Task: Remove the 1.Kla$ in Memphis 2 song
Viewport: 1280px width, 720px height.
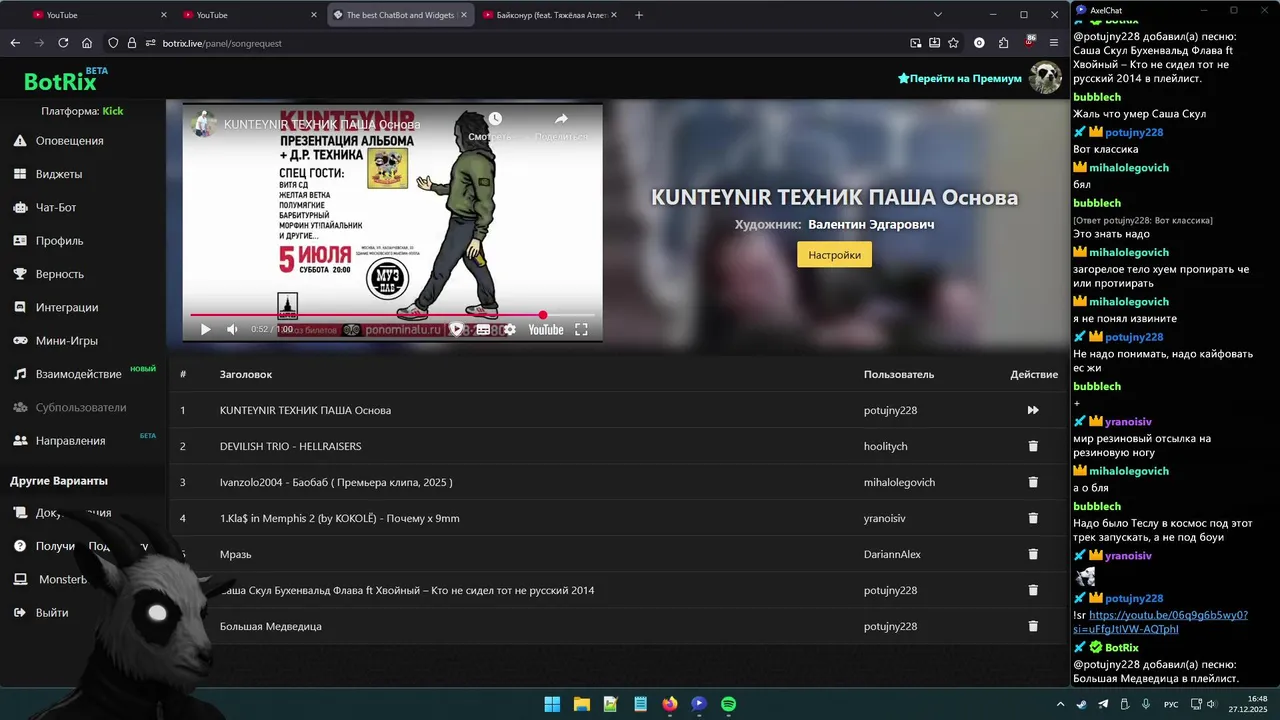Action: (x=1033, y=518)
